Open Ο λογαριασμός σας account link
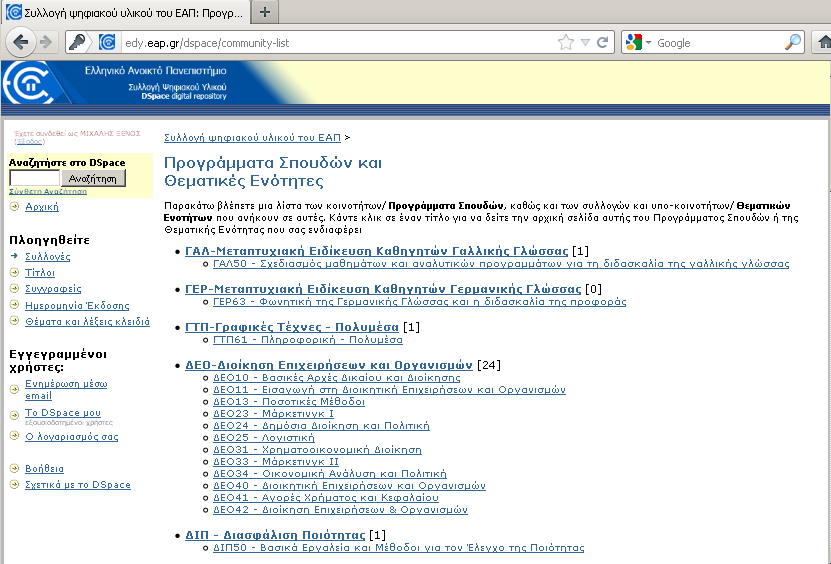This screenshot has width=831, height=564. click(x=72, y=437)
